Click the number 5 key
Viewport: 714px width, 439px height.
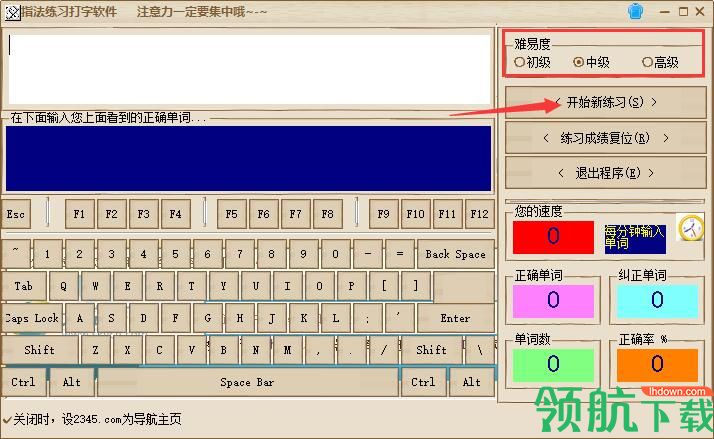[176, 254]
